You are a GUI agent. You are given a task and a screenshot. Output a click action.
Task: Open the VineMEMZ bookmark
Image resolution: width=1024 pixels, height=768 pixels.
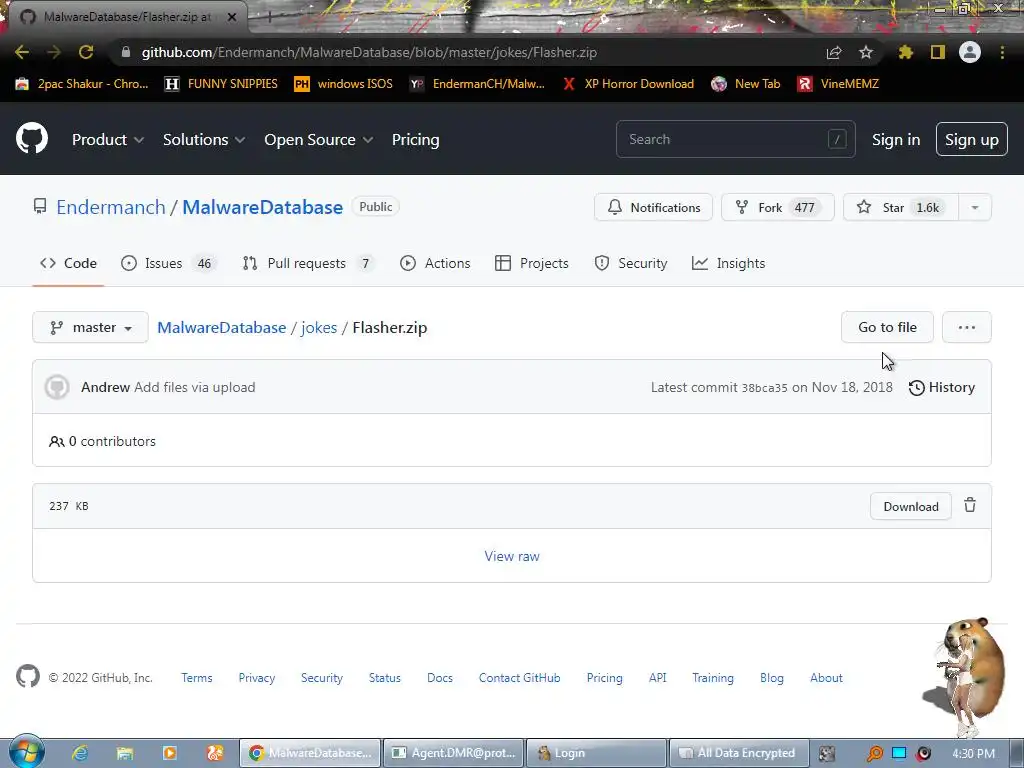coord(838,84)
